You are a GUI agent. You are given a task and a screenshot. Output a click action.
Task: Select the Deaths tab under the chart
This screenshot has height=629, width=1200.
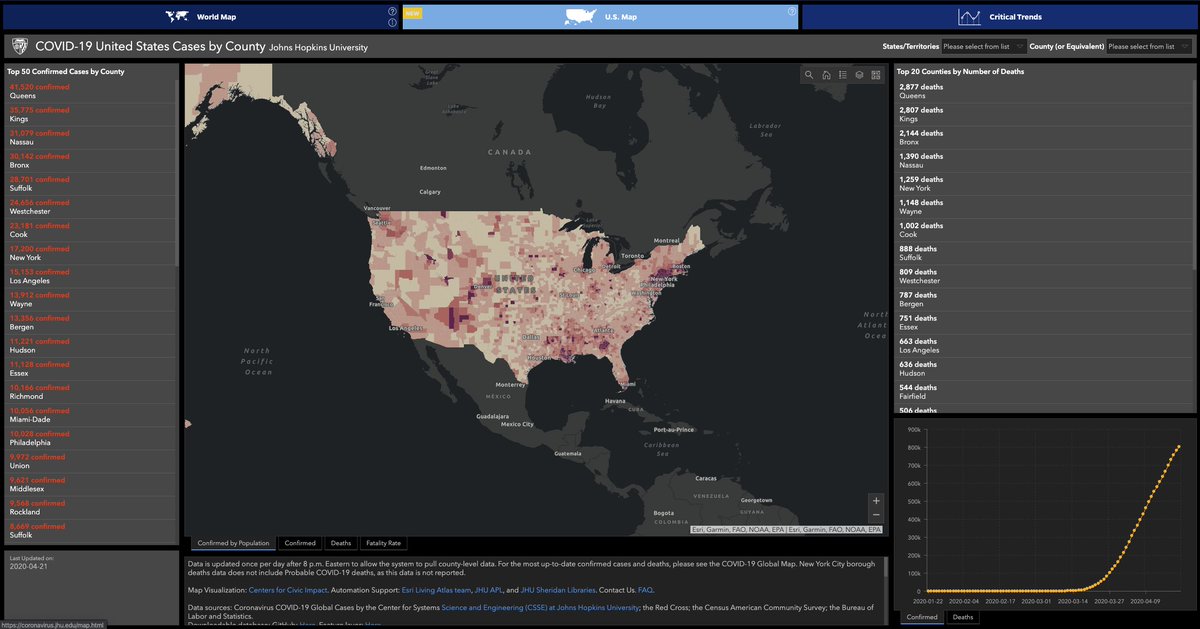[x=962, y=617]
